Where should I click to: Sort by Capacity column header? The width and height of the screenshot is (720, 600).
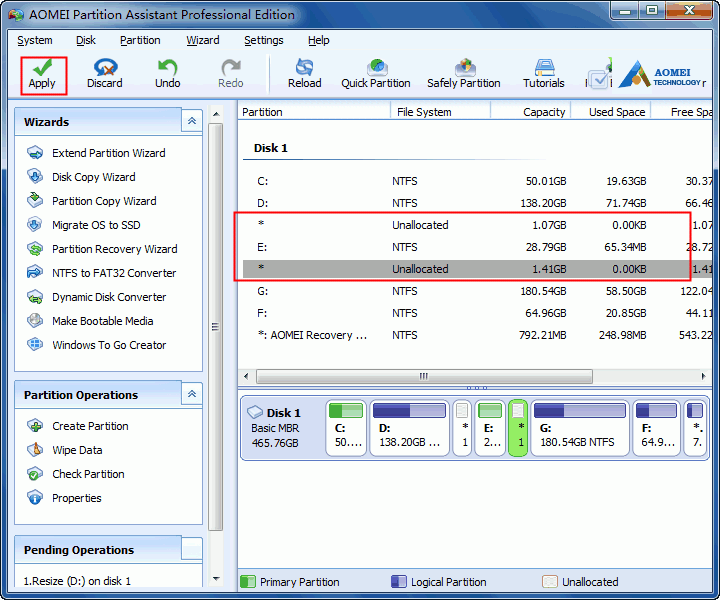(x=544, y=112)
